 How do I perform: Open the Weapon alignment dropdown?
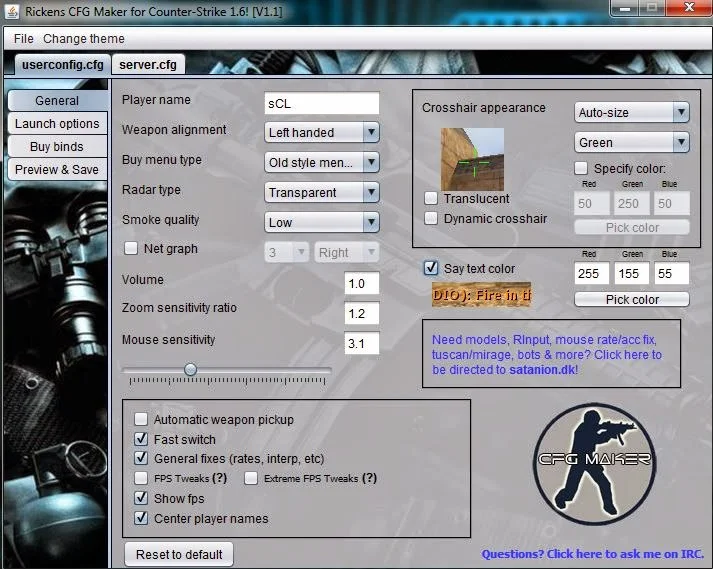click(321, 132)
